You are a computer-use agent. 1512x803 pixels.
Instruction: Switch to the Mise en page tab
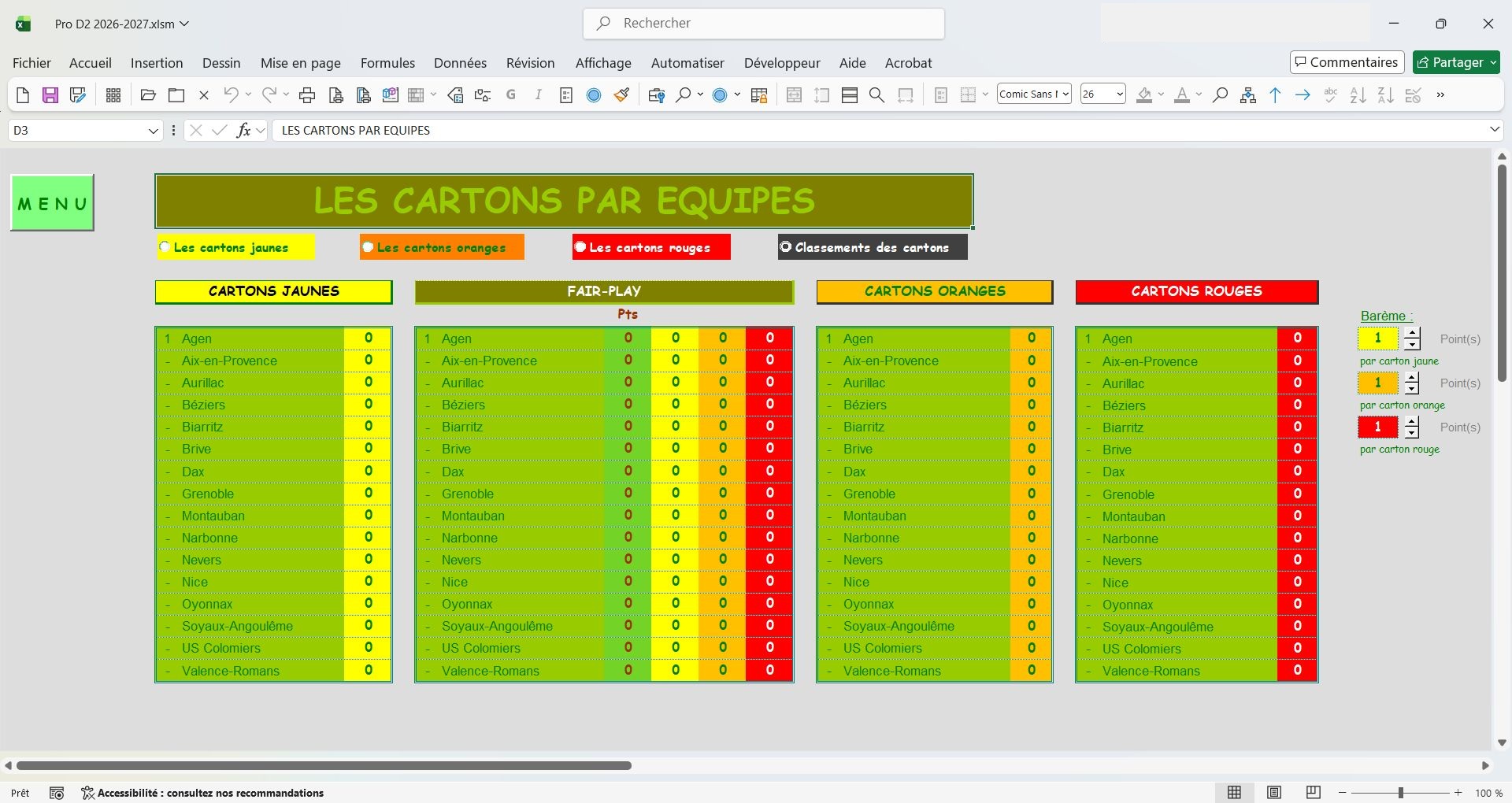(301, 63)
